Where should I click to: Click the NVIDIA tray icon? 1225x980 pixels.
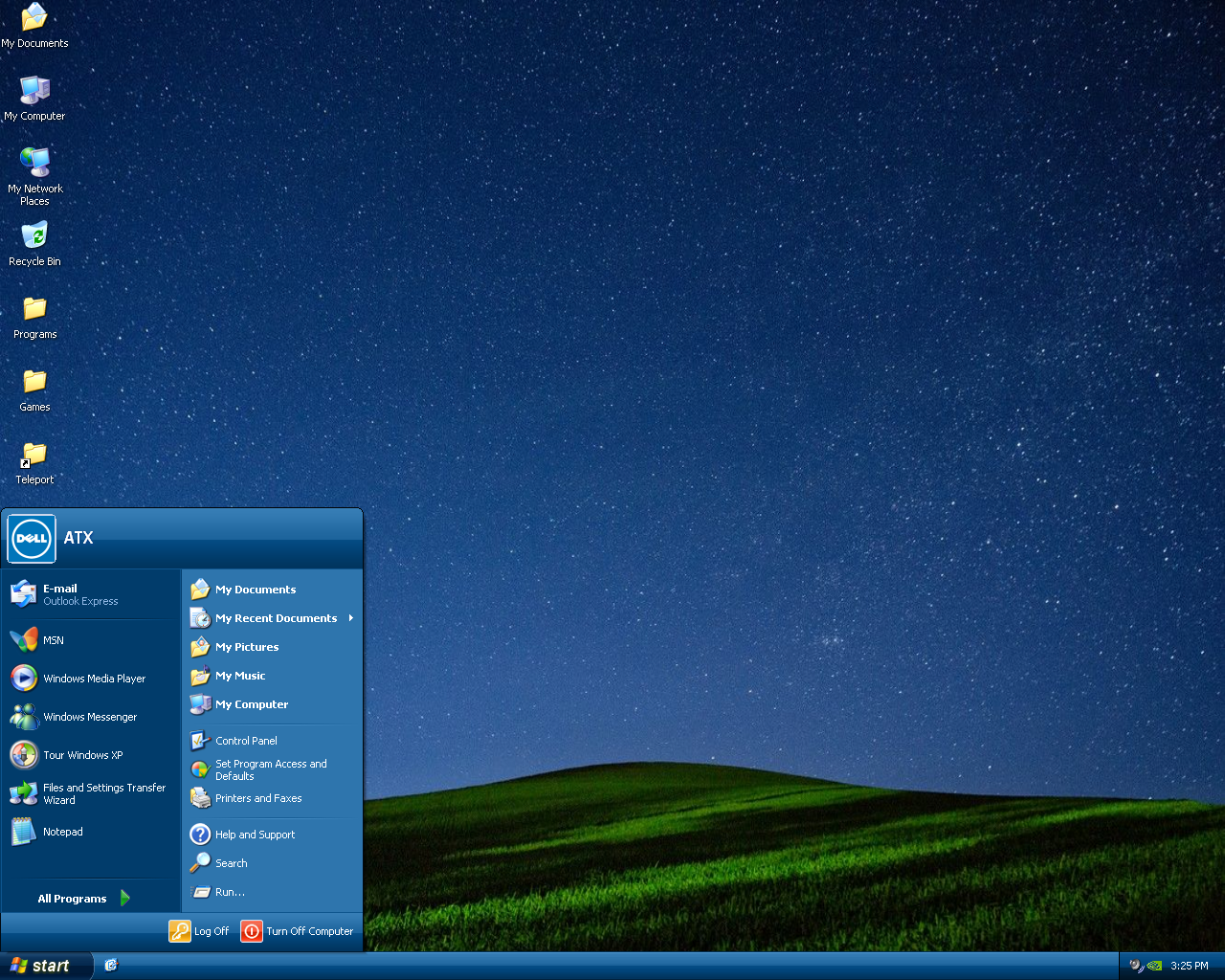tap(1154, 966)
